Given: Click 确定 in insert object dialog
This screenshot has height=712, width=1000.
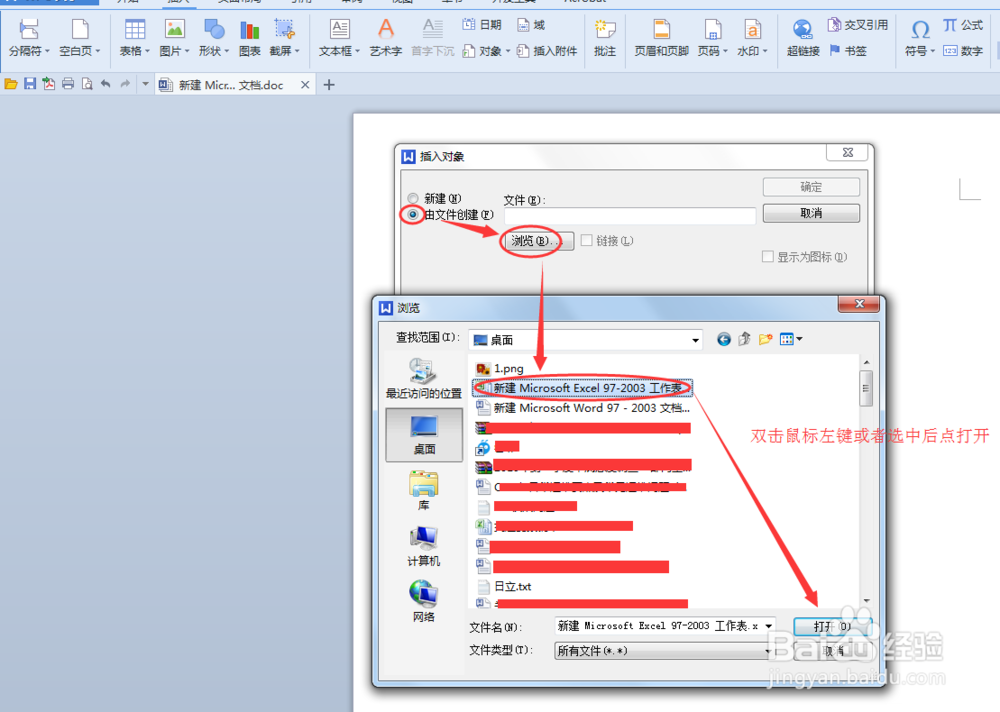Looking at the screenshot, I should point(811,187).
